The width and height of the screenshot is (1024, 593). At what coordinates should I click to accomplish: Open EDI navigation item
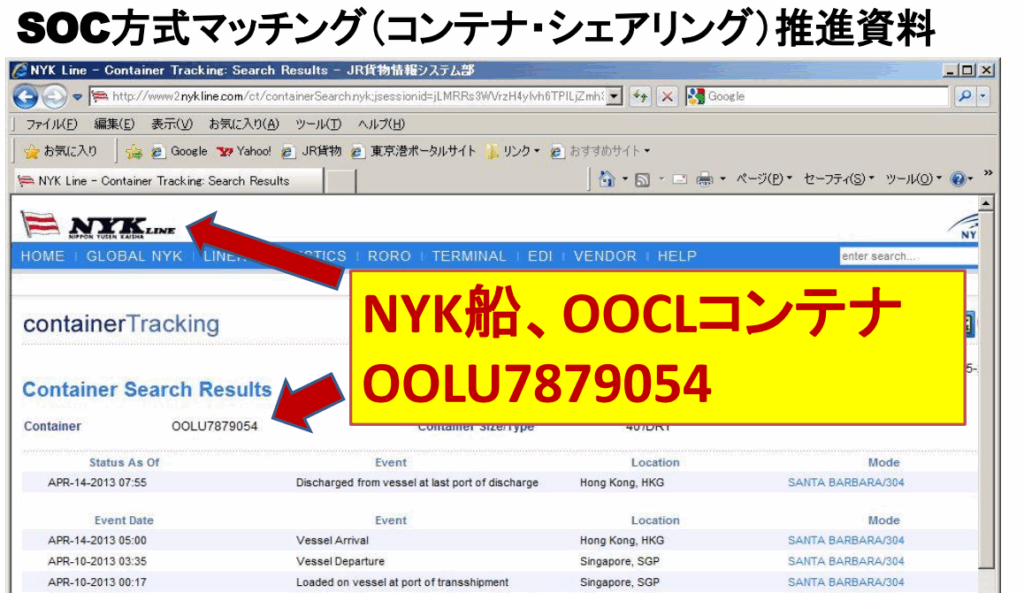coord(539,256)
